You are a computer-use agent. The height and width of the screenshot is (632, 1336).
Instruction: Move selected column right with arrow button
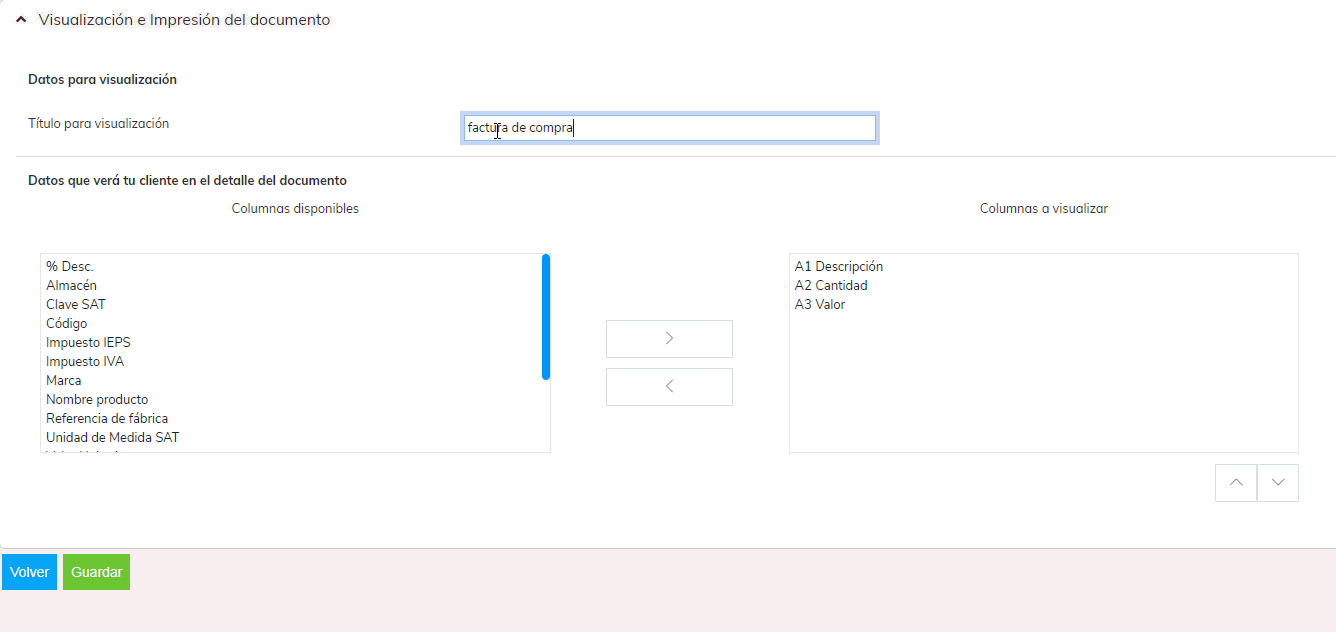click(x=669, y=339)
